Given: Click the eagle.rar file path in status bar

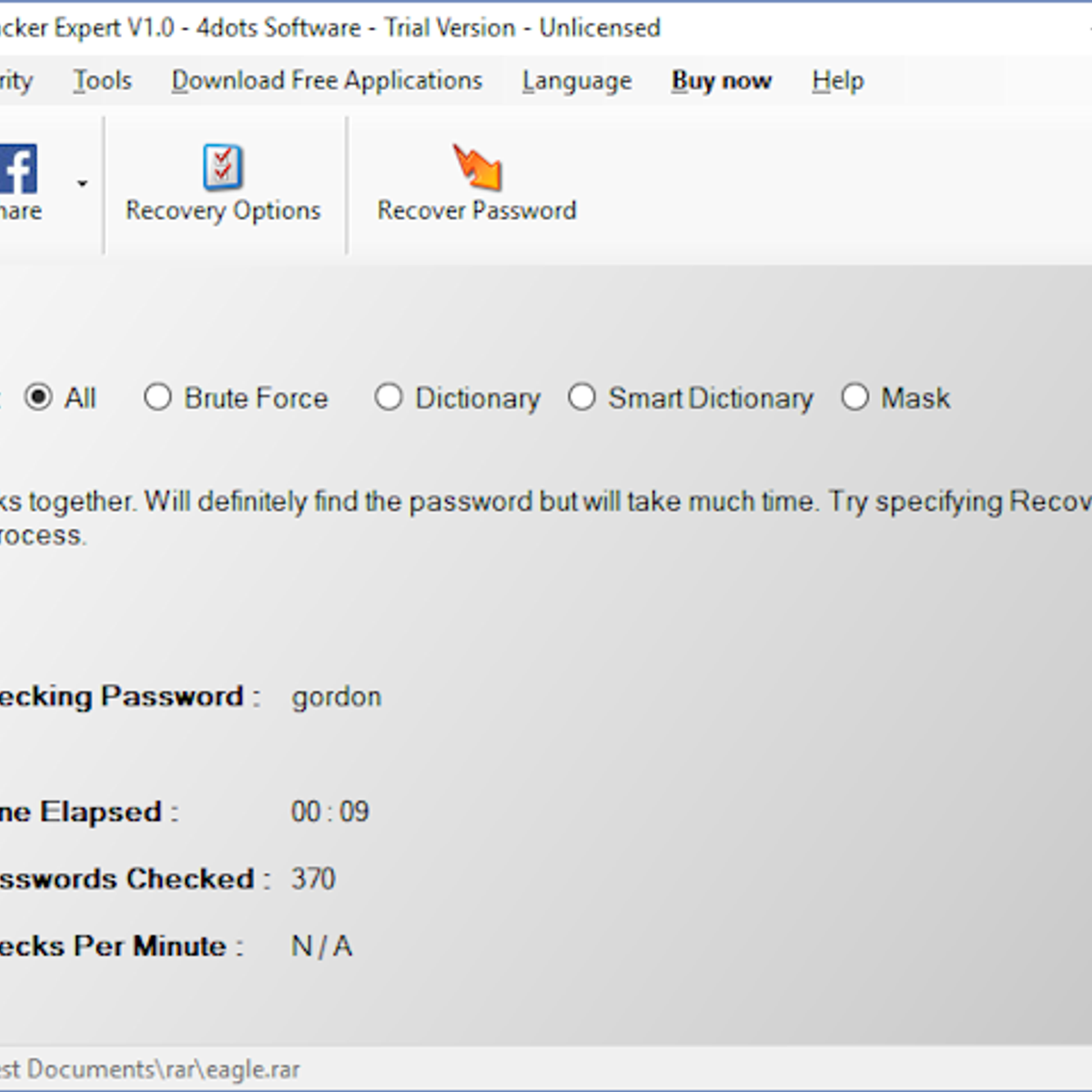Looking at the screenshot, I should click(x=150, y=1069).
